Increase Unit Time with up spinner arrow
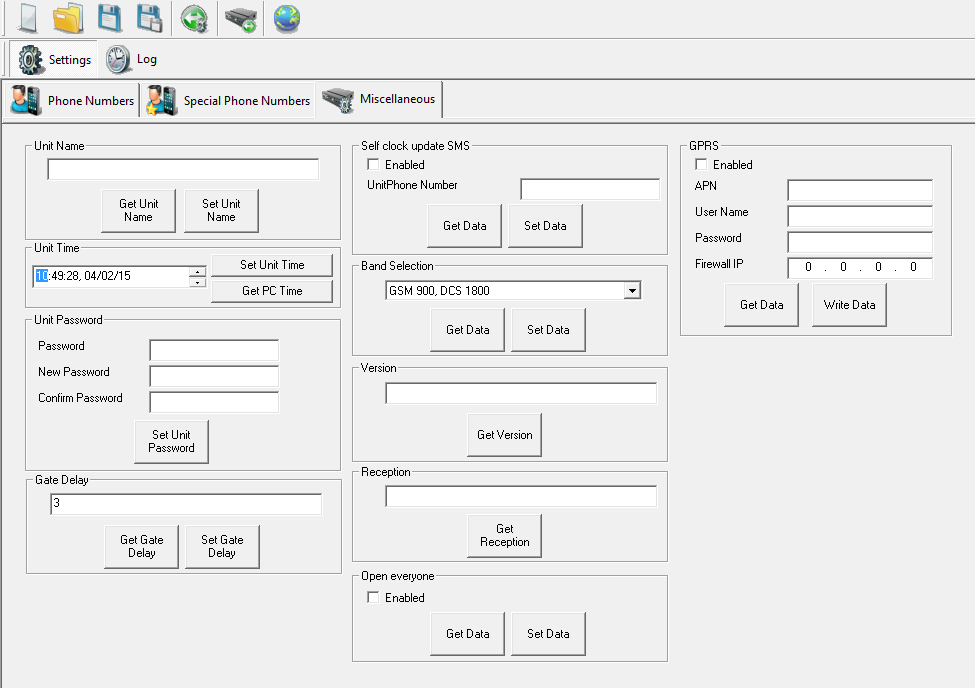 click(x=198, y=271)
